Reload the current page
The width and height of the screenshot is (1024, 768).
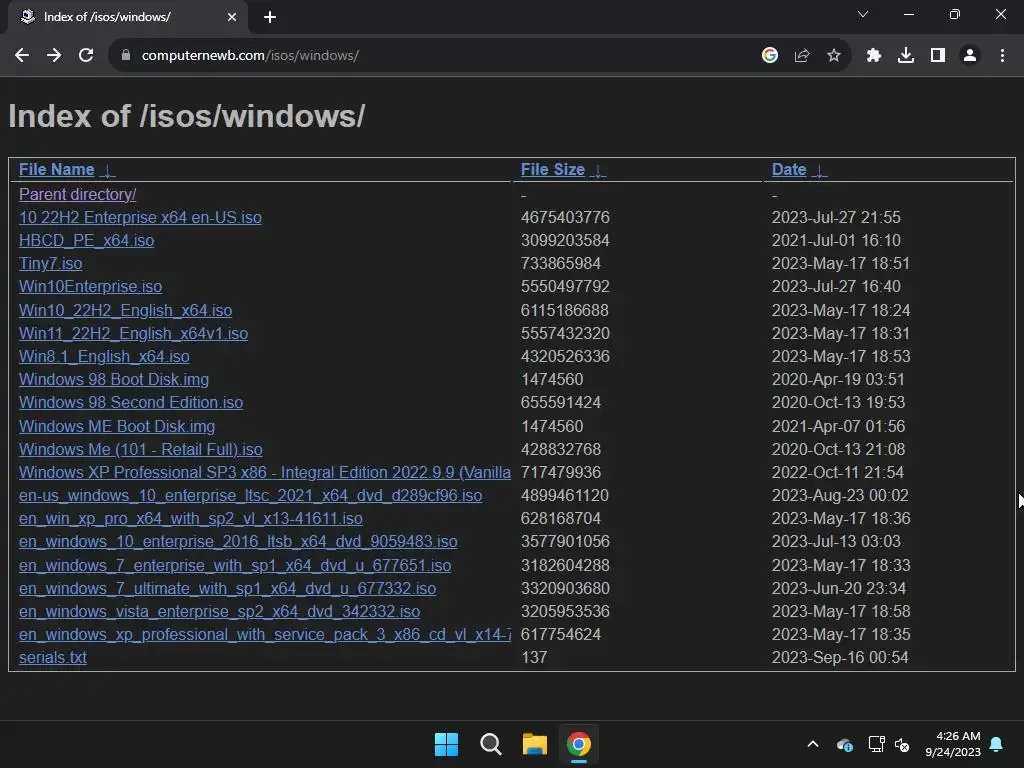tap(86, 56)
